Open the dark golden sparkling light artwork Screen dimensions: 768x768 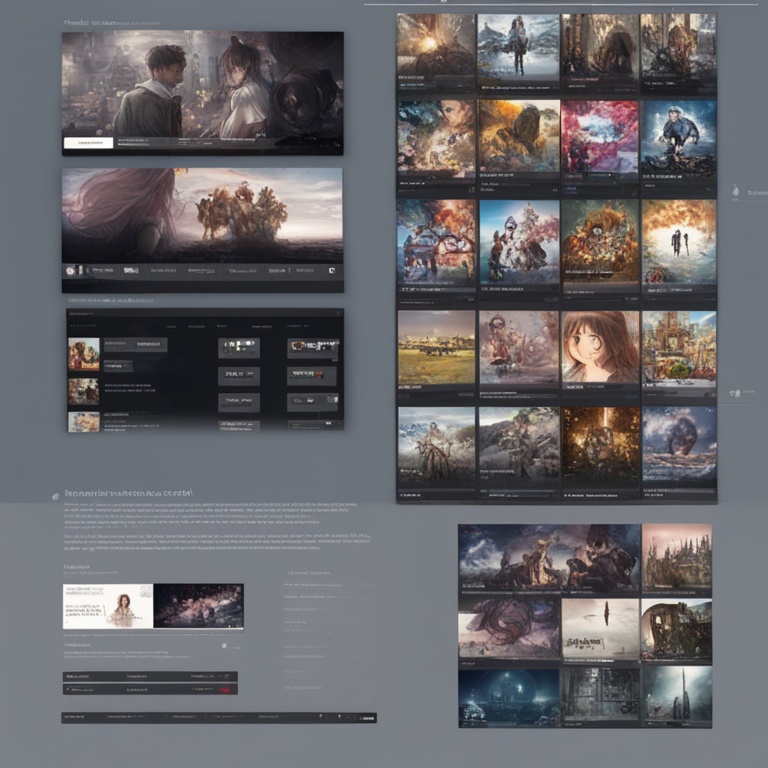click(601, 448)
